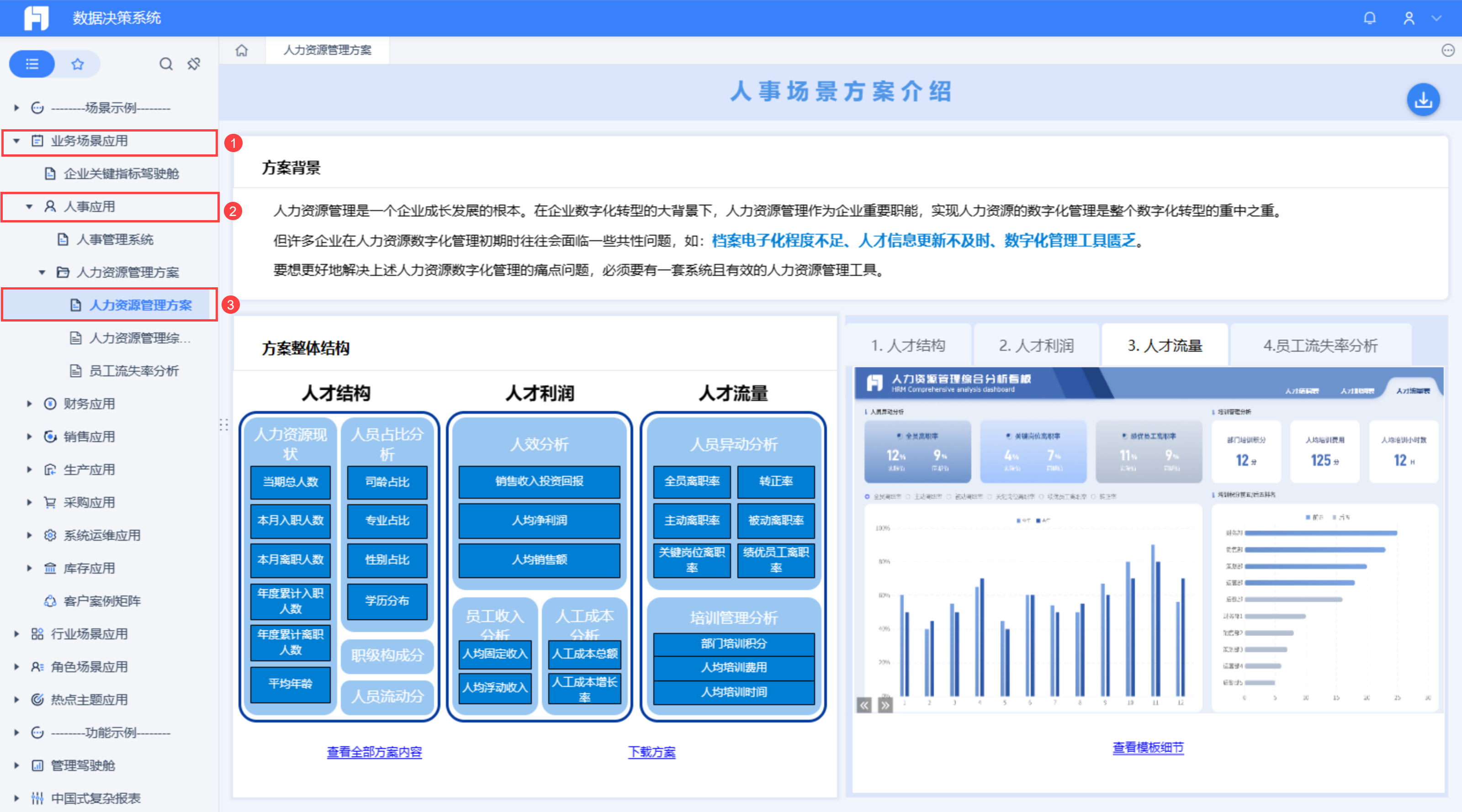
Task: Open the 4.员工流失率分析 tab
Action: click(x=1320, y=346)
